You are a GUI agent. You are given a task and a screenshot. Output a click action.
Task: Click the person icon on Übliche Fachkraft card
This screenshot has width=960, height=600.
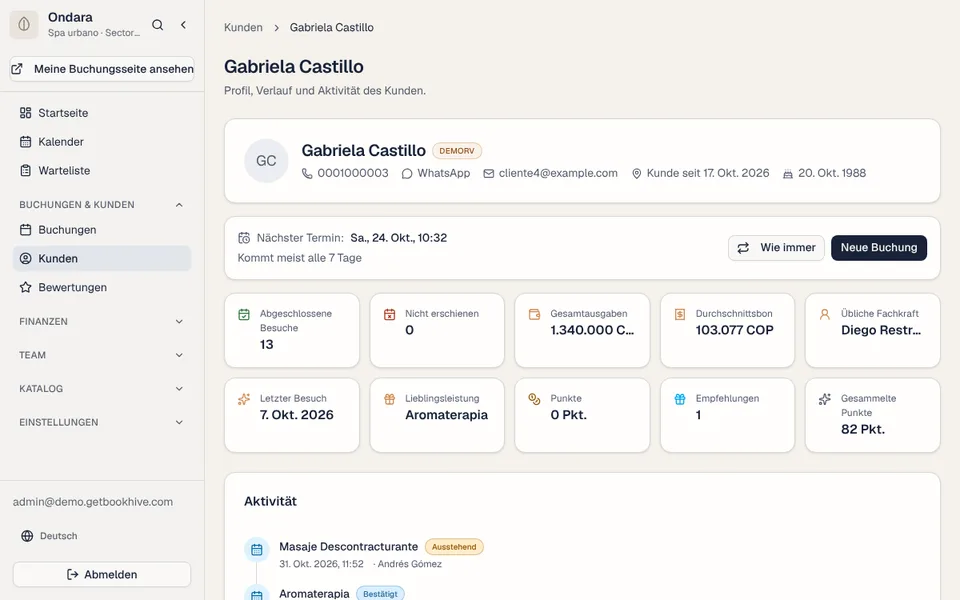825,314
